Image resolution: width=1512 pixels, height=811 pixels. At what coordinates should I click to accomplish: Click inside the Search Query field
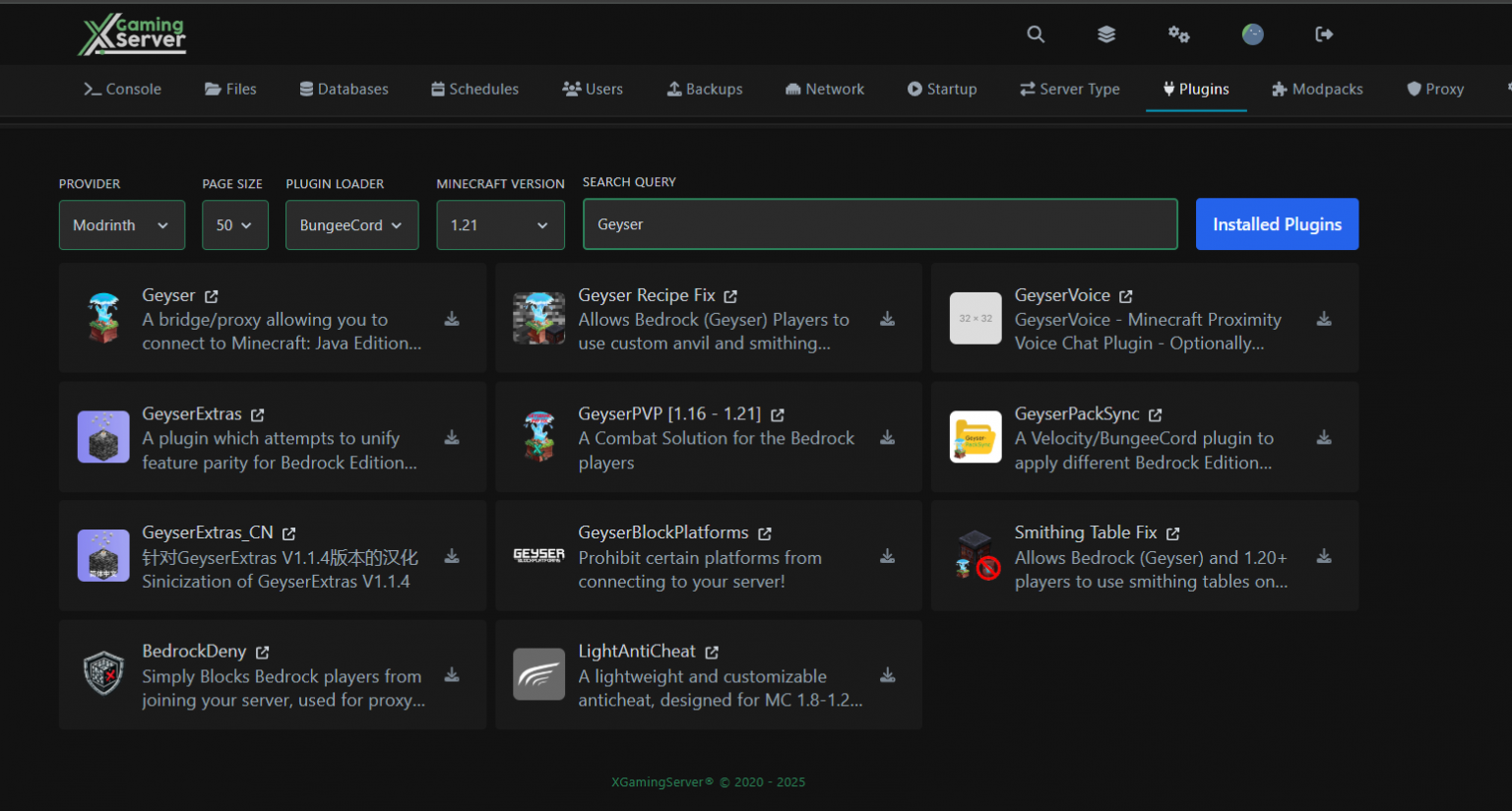(x=880, y=223)
